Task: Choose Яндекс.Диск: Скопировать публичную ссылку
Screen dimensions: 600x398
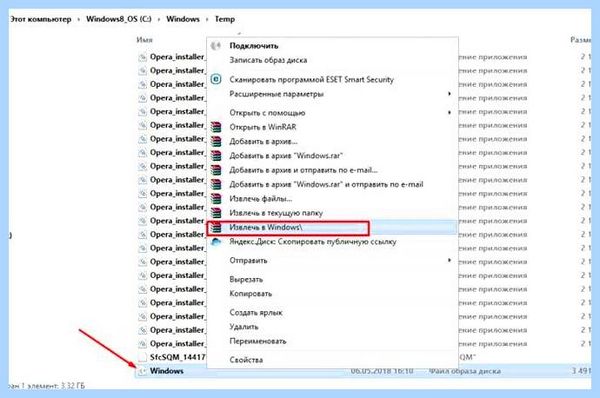Action: click(313, 242)
